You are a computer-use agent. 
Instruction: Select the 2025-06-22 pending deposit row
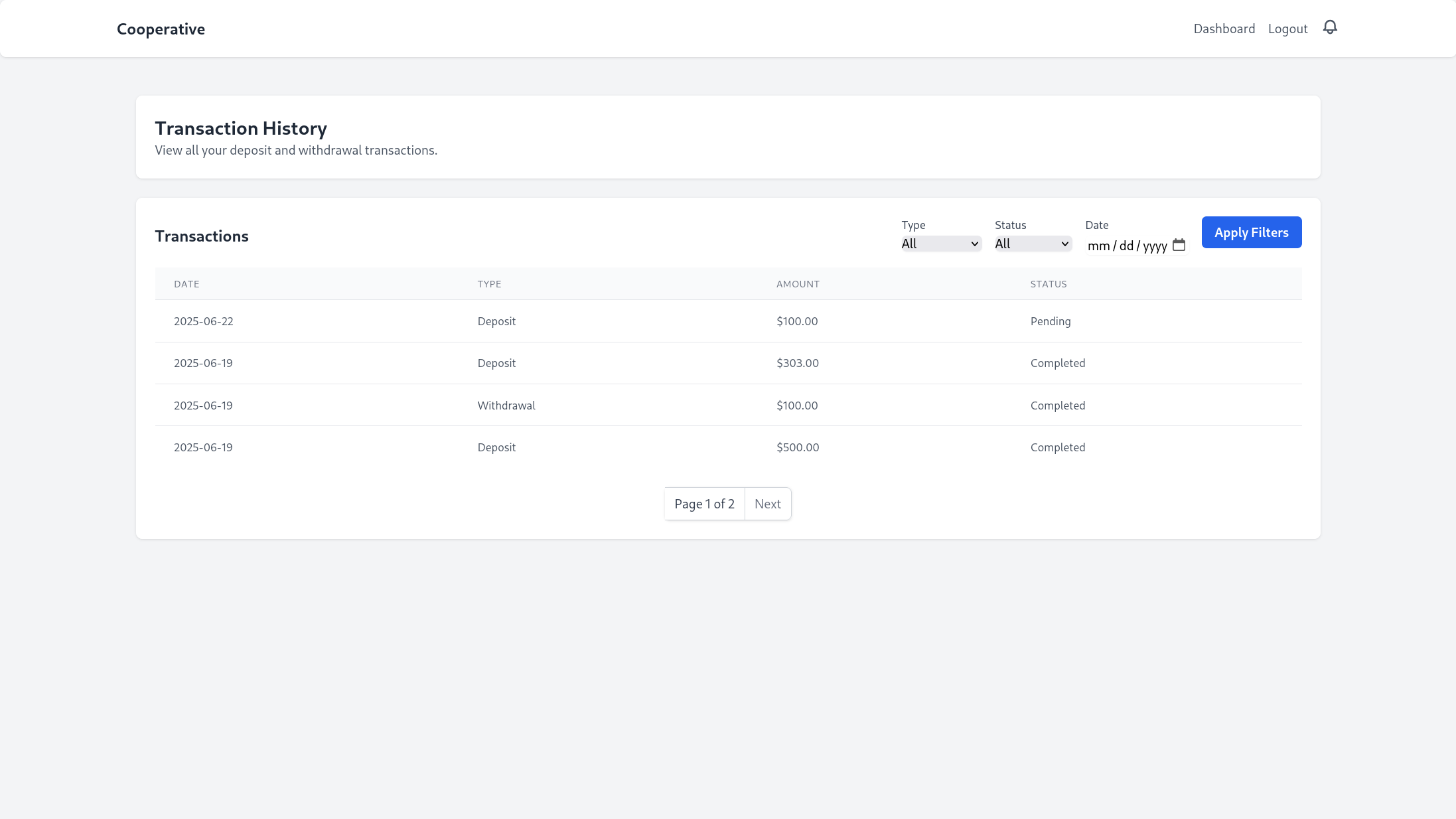[204, 321]
